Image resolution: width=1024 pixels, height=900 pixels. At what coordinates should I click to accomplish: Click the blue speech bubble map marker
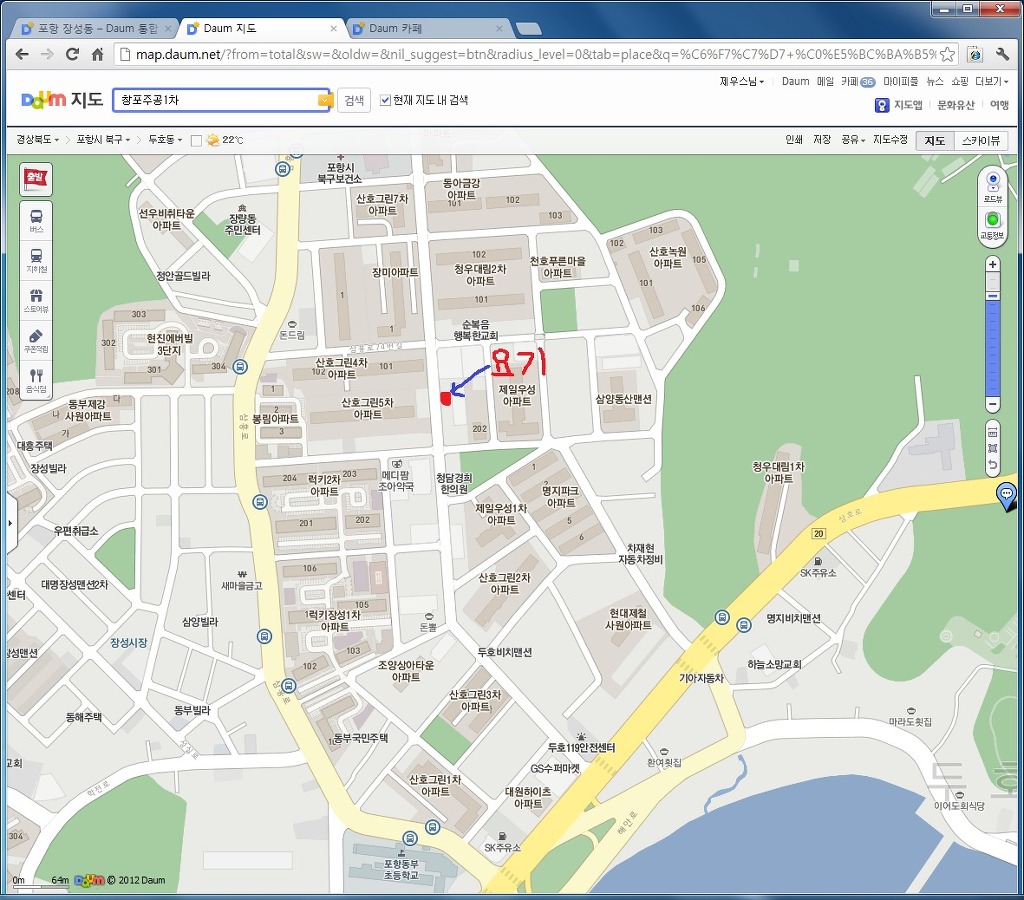click(x=1007, y=494)
